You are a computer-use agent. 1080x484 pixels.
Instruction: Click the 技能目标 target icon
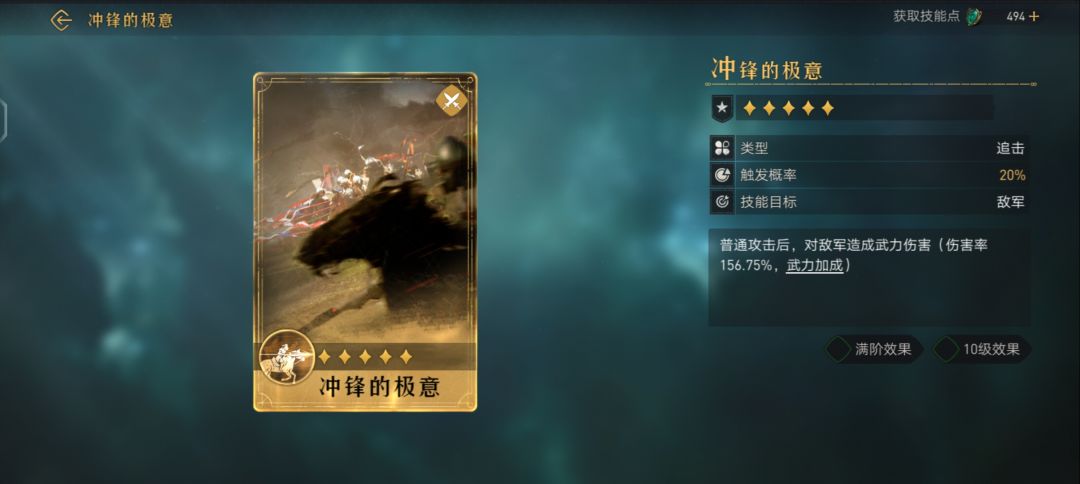point(721,202)
